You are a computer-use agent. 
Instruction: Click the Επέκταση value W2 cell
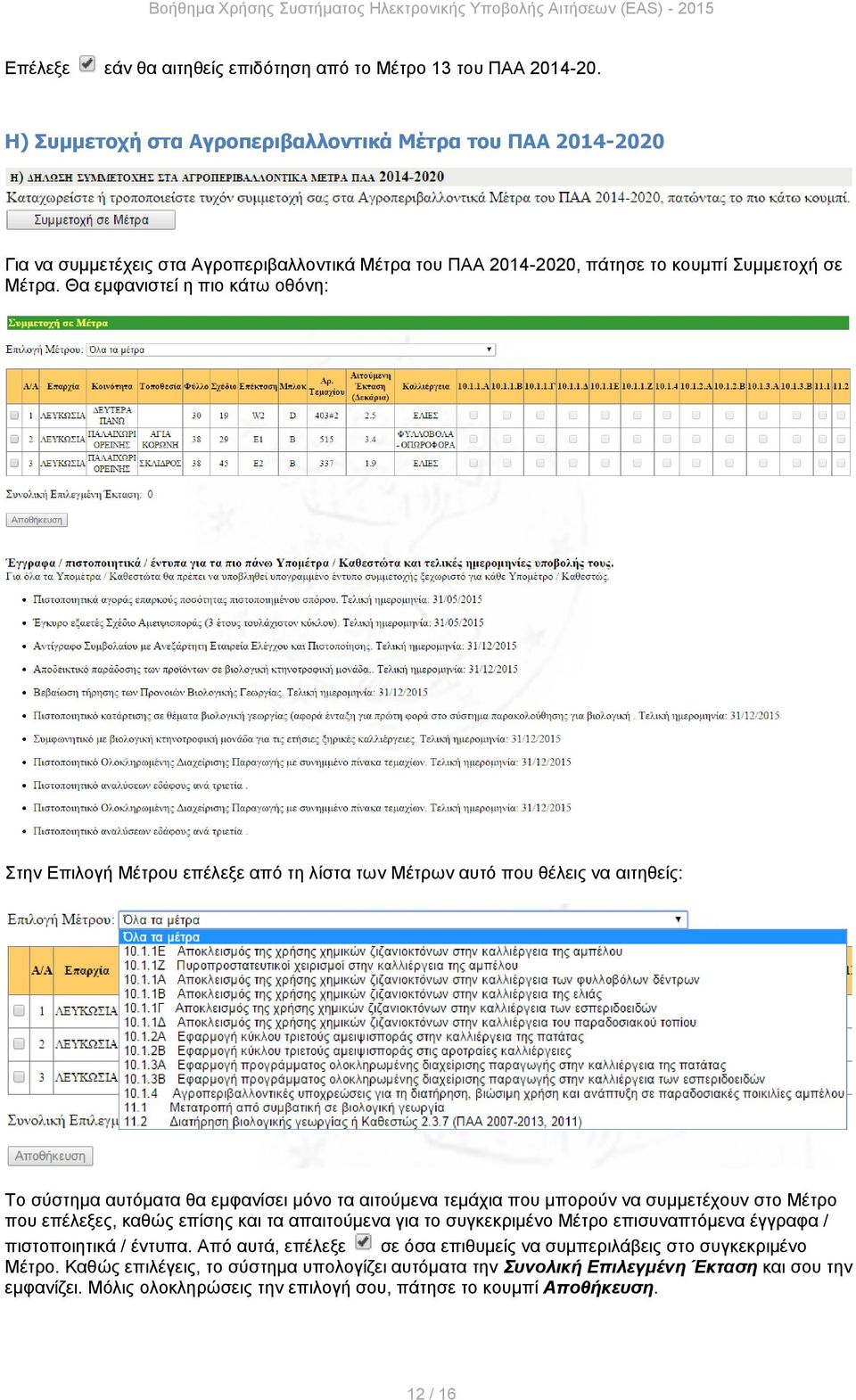click(259, 416)
